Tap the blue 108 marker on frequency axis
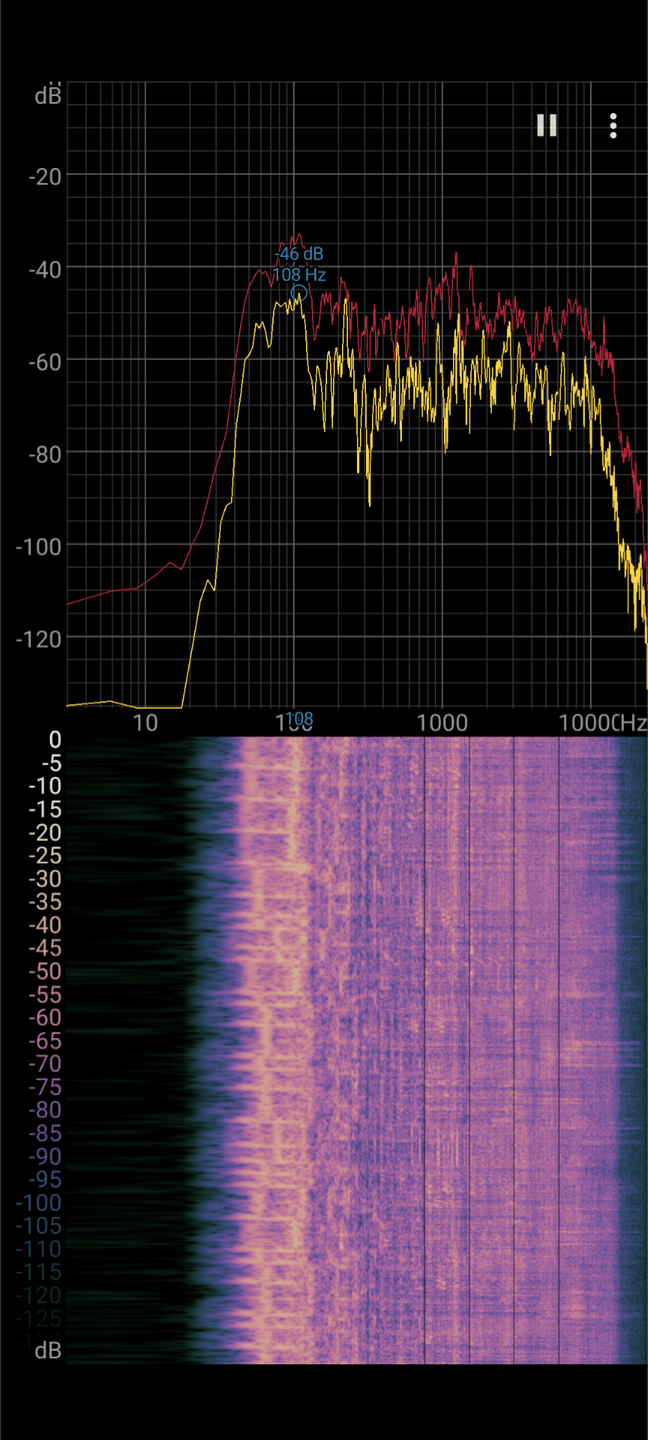Screen dimensions: 648x1440 [x=299, y=719]
